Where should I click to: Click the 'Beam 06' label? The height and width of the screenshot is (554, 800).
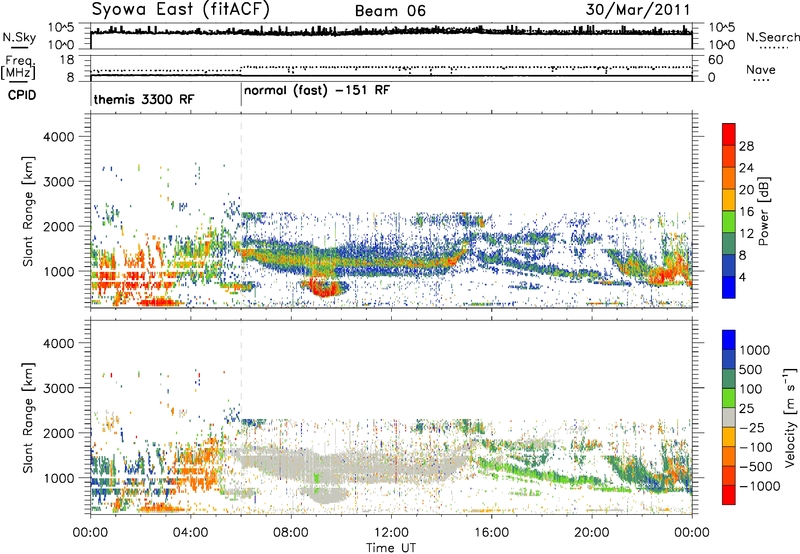click(x=390, y=11)
